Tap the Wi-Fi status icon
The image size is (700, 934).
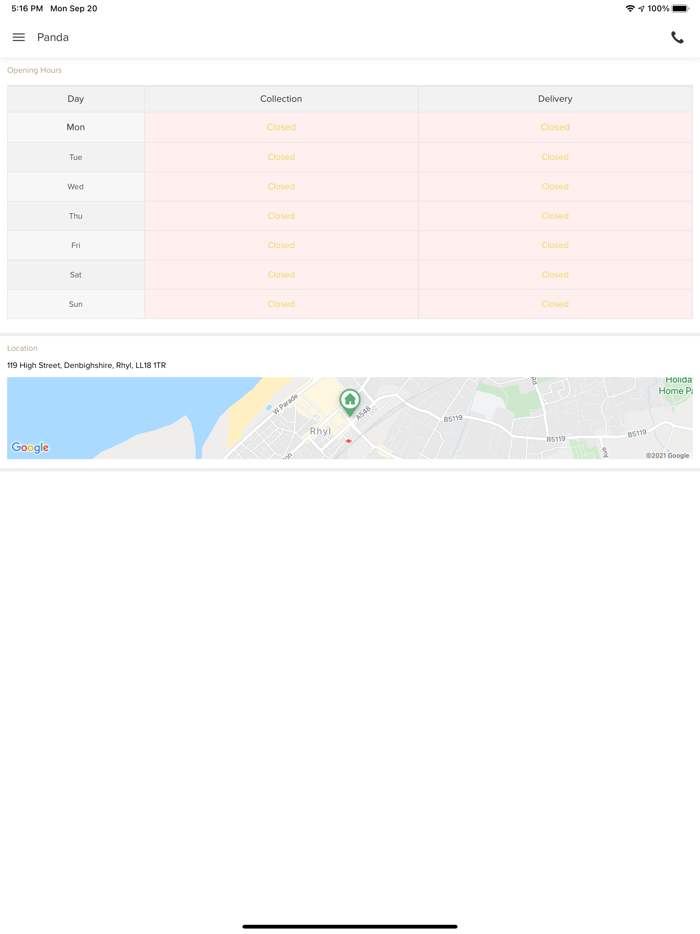point(630,8)
